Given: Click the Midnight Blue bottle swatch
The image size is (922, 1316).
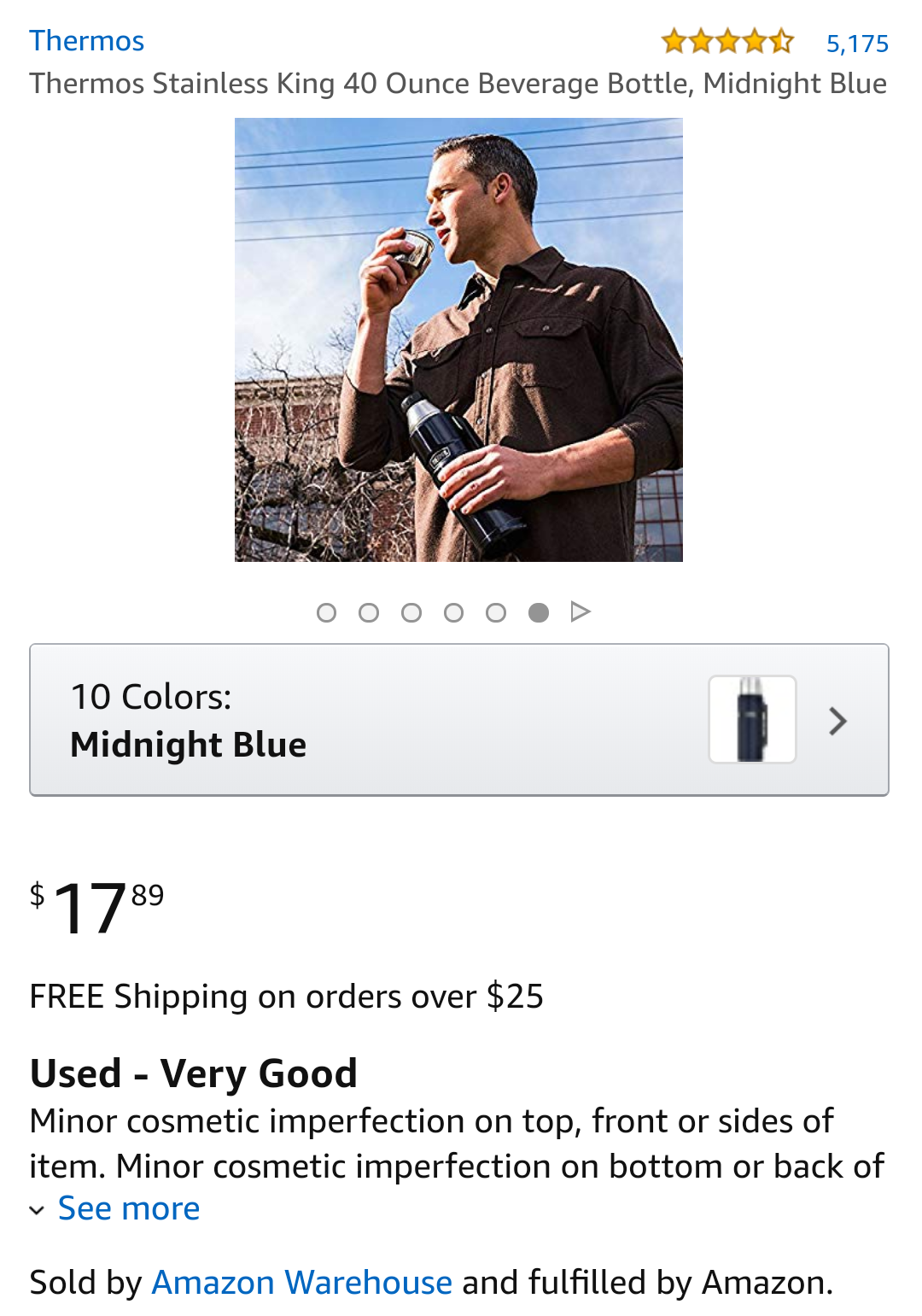Looking at the screenshot, I should pos(752,719).
